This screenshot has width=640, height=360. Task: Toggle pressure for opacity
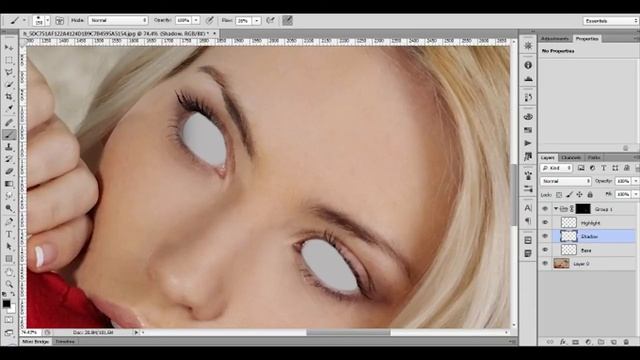tap(209, 20)
